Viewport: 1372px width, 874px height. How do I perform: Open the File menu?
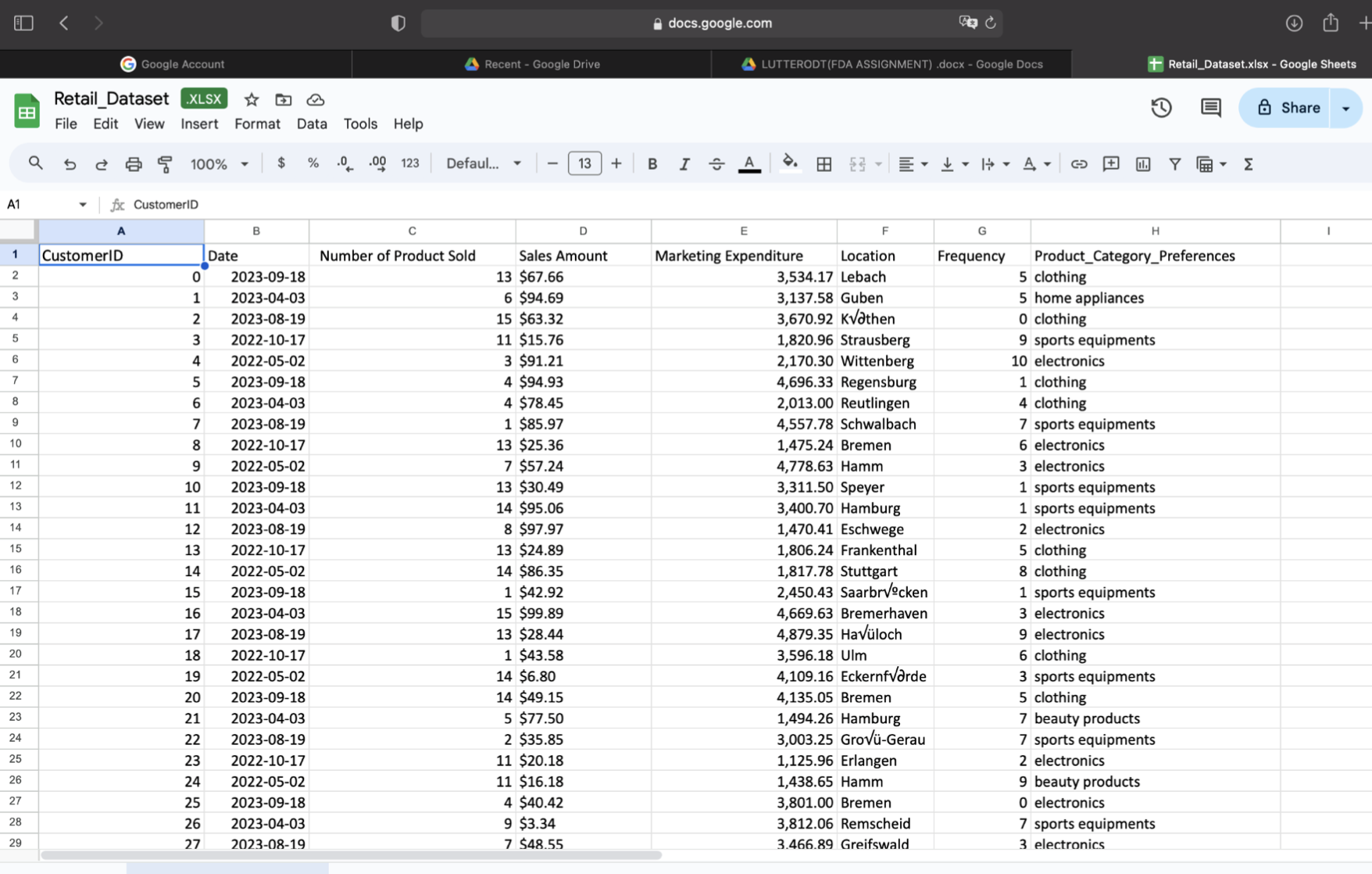[66, 124]
